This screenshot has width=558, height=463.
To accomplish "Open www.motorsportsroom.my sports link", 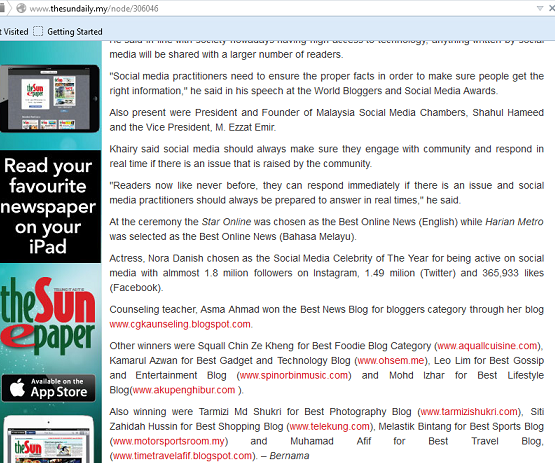I will tap(169, 441).
